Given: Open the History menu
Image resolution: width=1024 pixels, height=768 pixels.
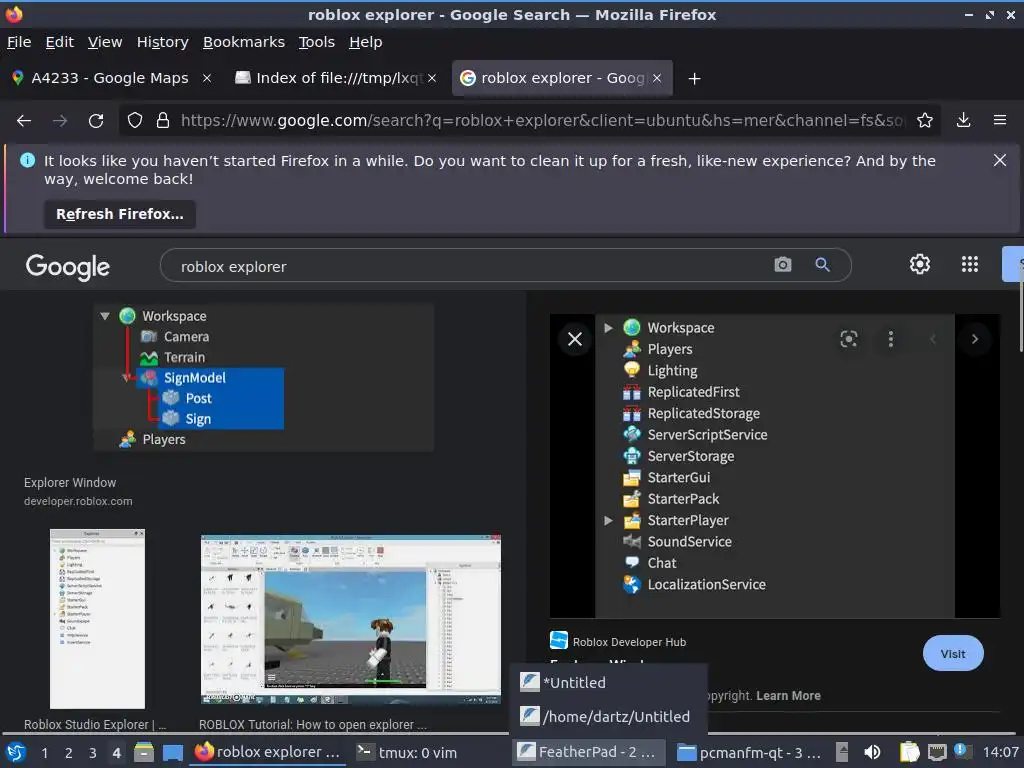Looking at the screenshot, I should click(163, 42).
